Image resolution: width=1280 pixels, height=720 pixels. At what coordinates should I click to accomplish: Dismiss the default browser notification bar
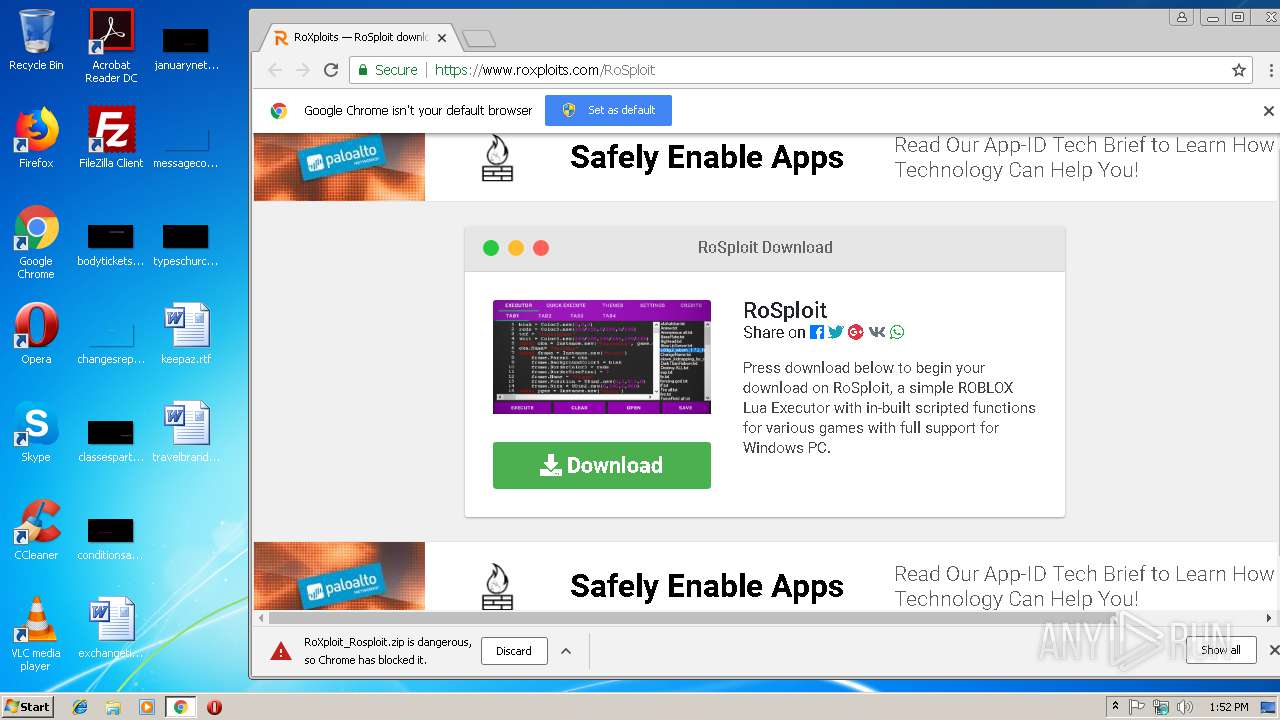pyautogui.click(x=1269, y=111)
